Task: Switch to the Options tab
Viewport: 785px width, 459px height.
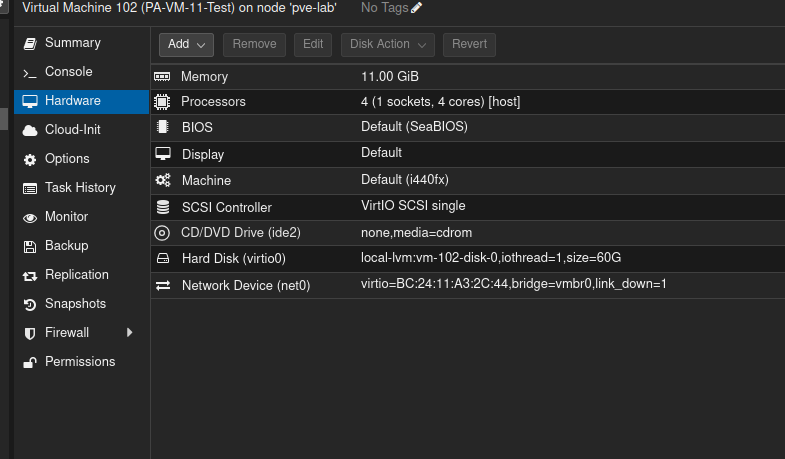Action: pos(82,160)
